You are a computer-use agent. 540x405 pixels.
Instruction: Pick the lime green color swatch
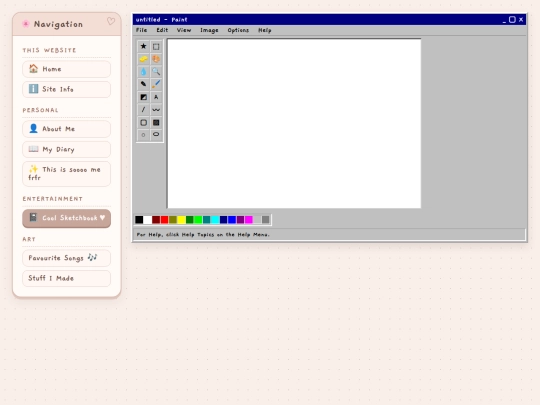[198, 220]
